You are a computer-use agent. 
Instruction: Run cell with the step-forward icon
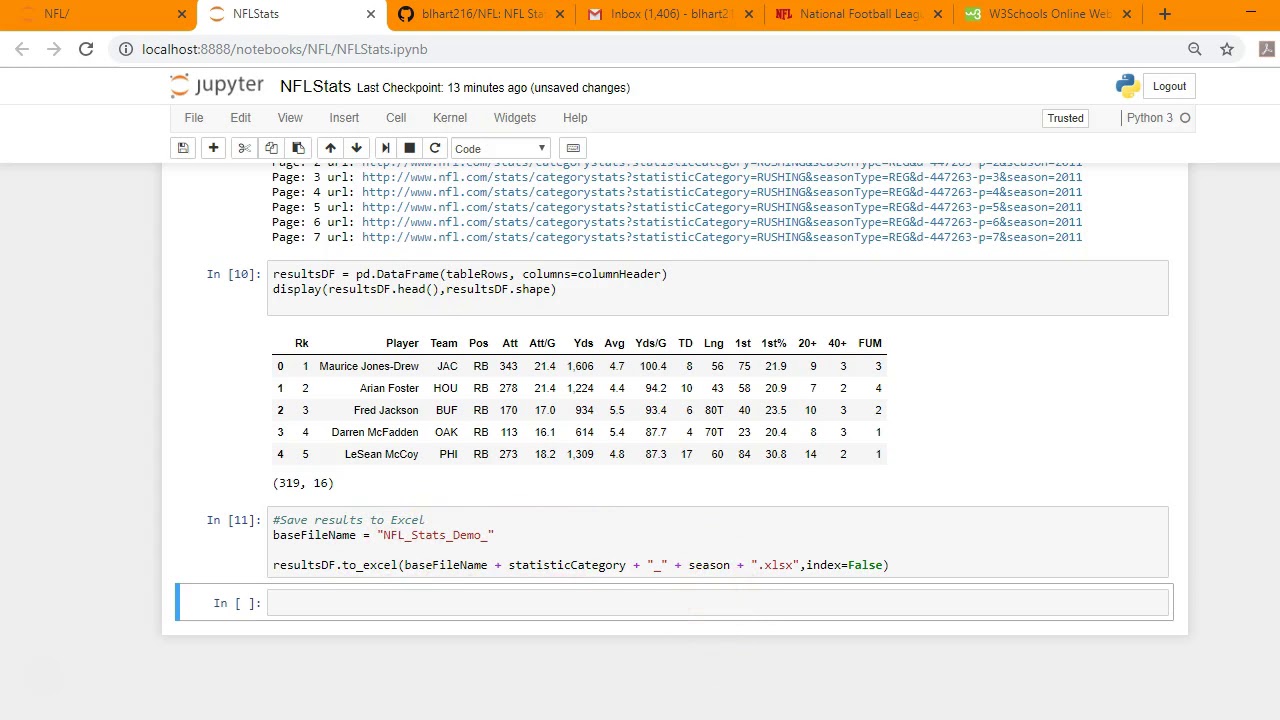point(385,148)
